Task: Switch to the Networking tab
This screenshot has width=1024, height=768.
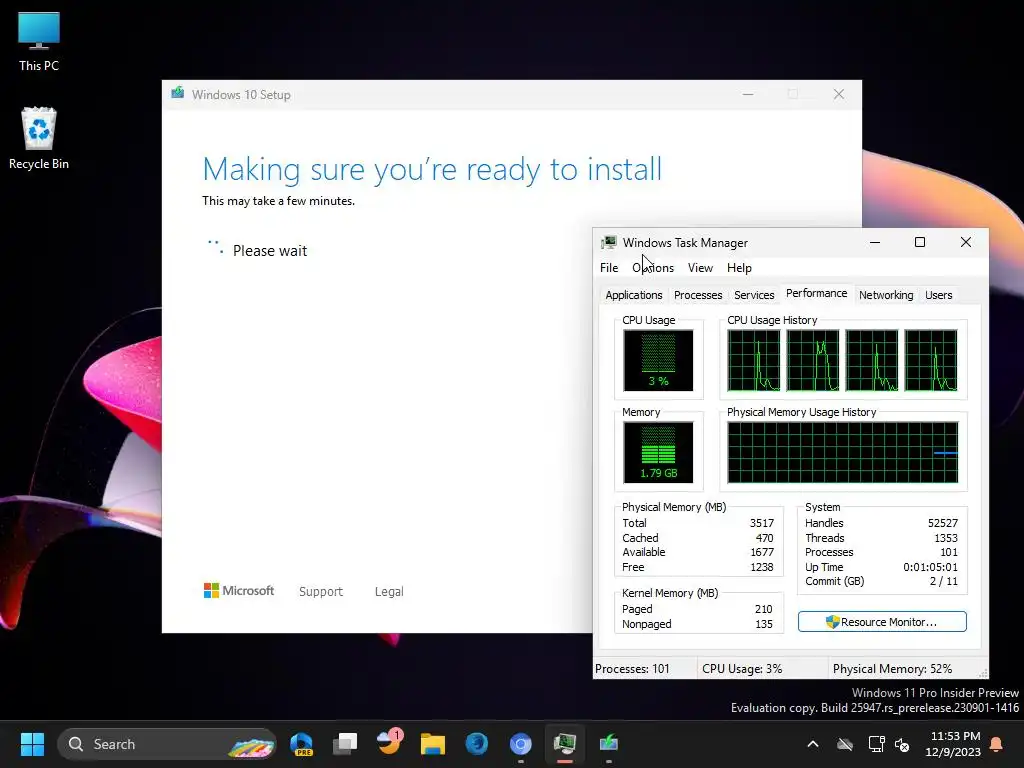Action: click(886, 295)
